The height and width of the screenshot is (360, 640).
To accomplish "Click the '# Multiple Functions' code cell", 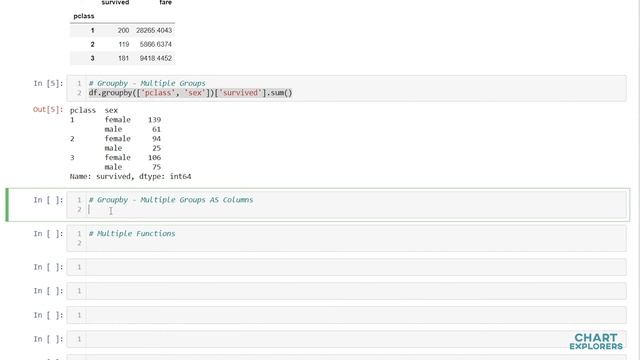I will [x=346, y=238].
